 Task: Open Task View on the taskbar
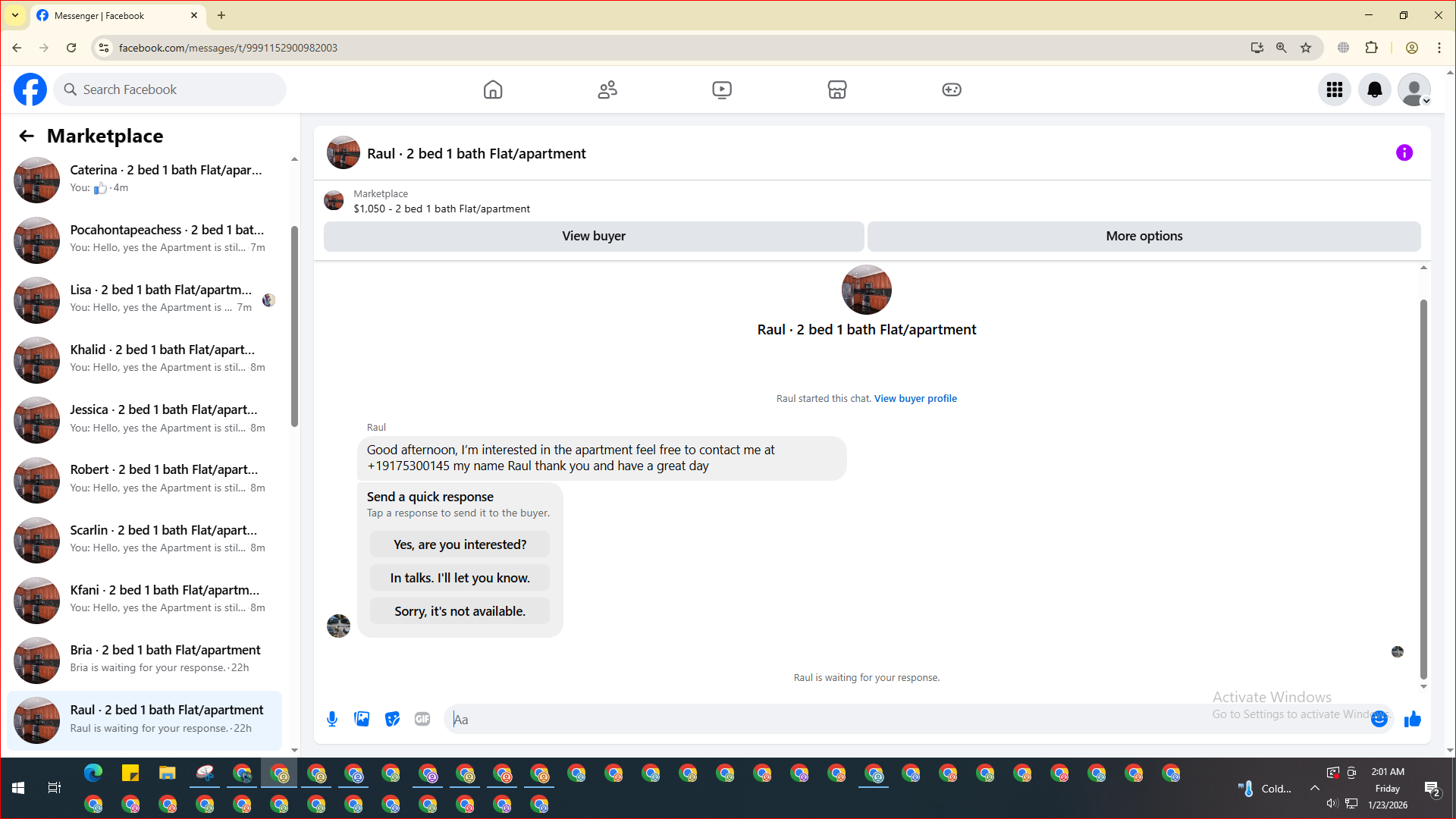tap(55, 788)
